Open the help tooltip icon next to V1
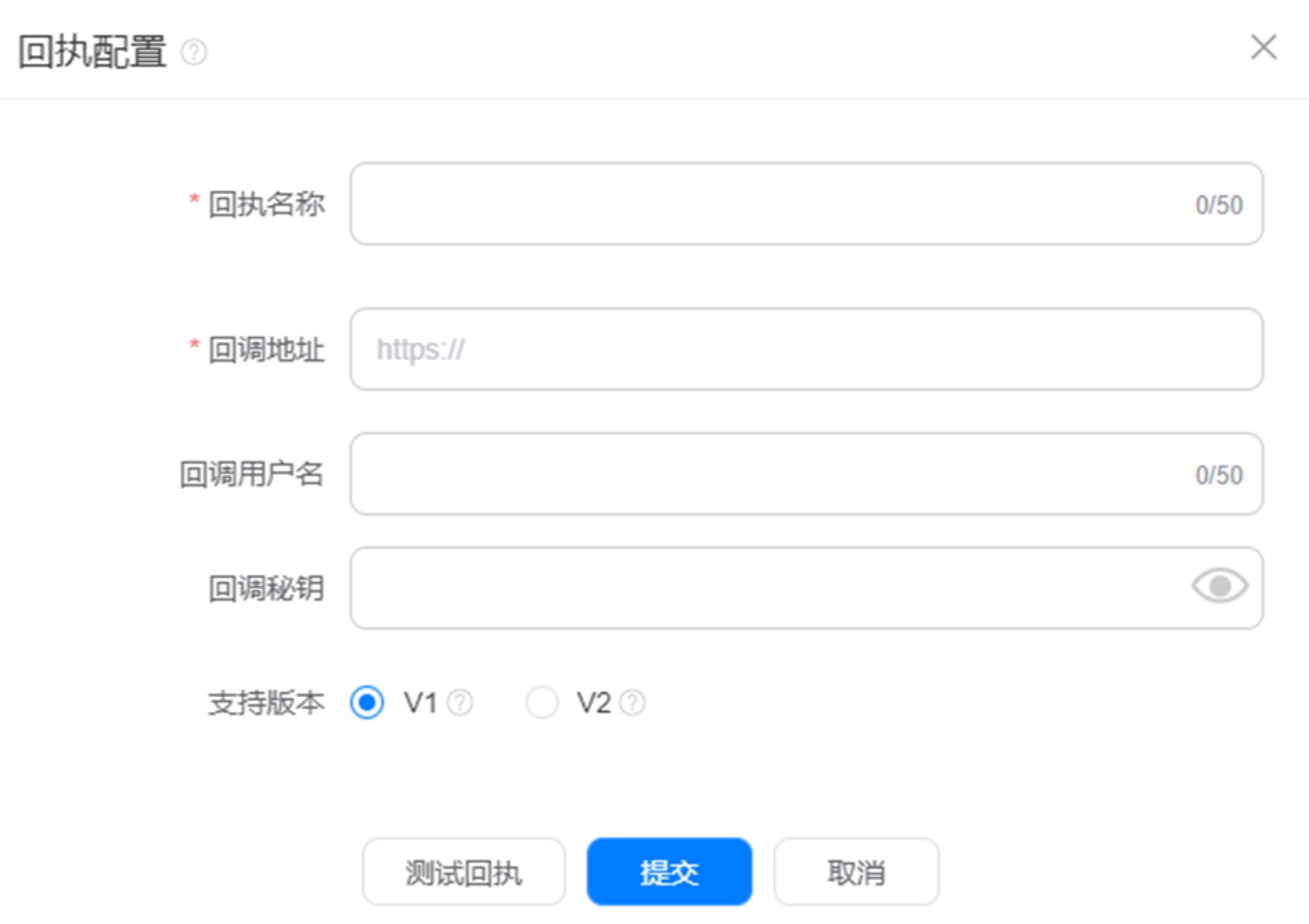Screen dimensions: 1309x924 click(460, 702)
